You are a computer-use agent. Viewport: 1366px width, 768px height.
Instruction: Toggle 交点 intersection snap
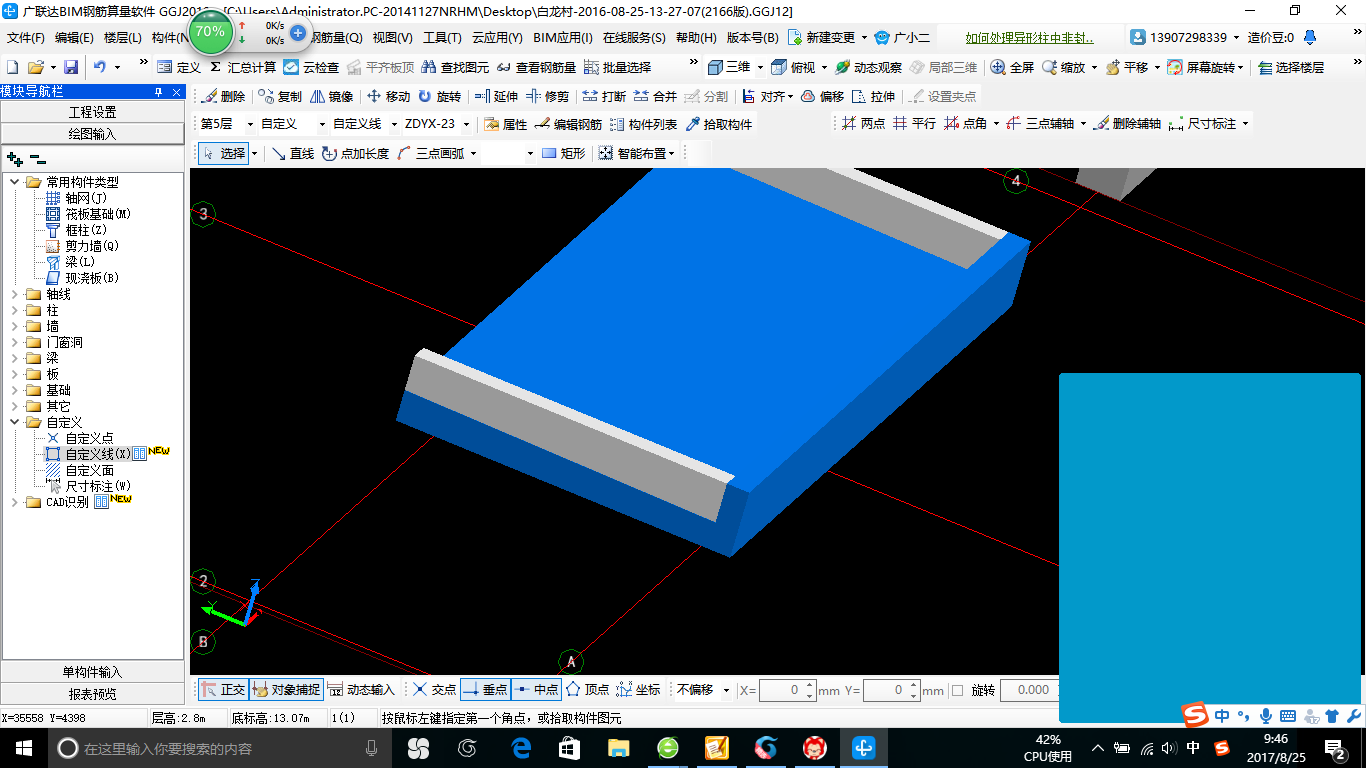coord(434,689)
